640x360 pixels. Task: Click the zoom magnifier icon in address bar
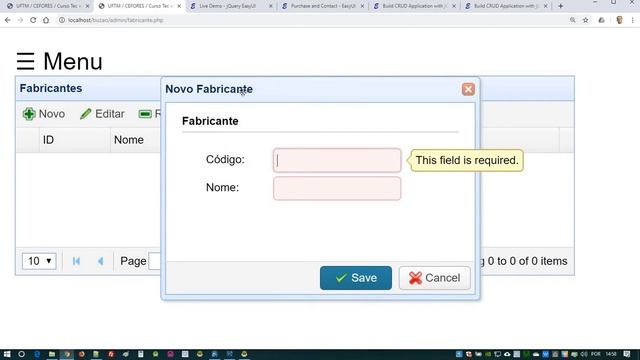573,20
